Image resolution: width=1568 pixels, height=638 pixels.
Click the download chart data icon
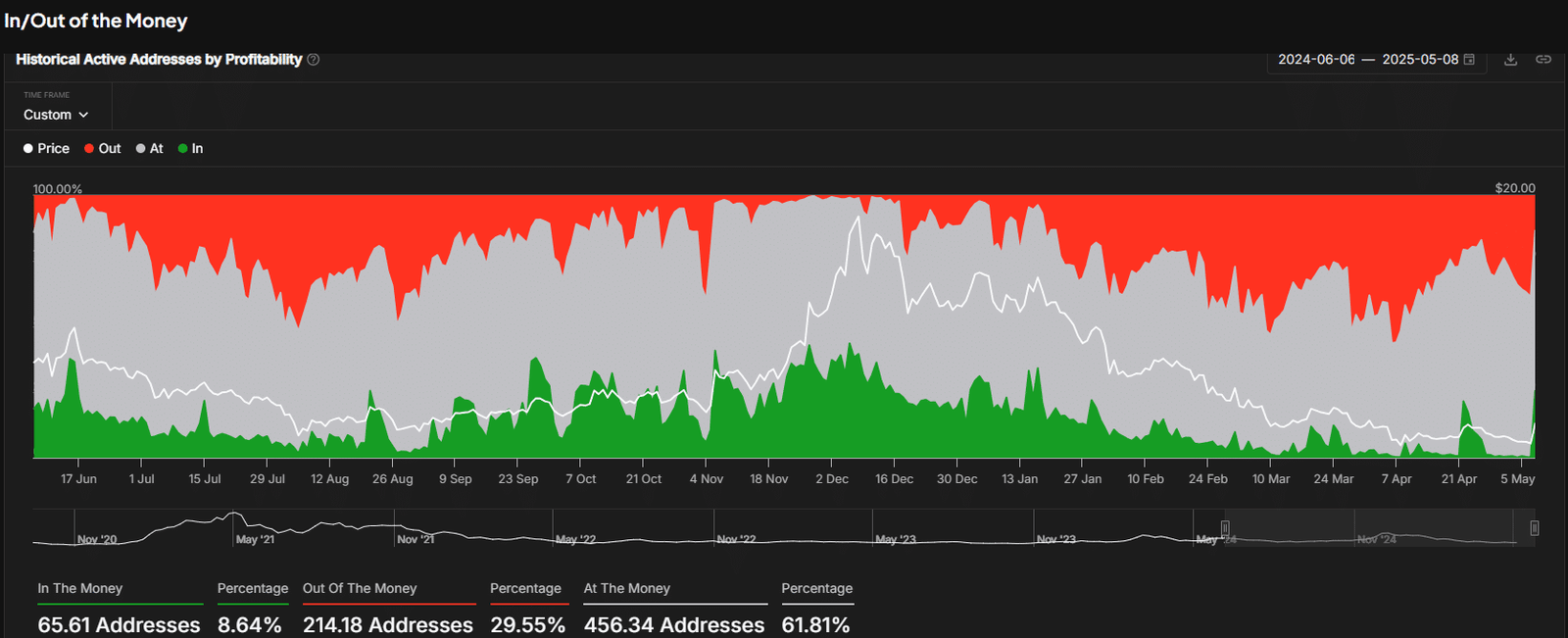(1510, 60)
